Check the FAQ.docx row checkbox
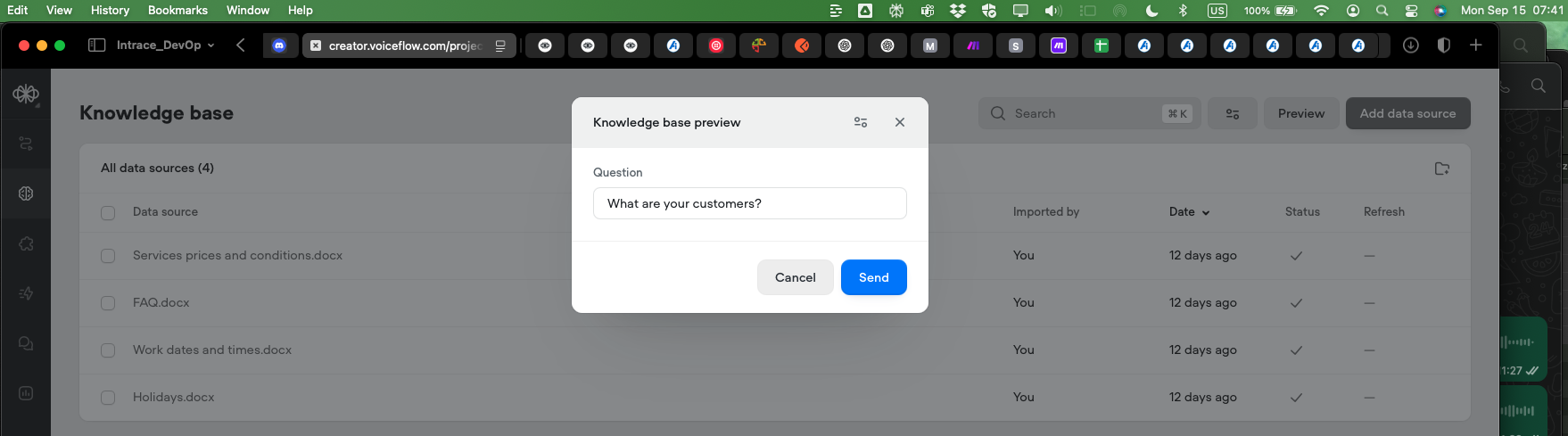 [108, 303]
